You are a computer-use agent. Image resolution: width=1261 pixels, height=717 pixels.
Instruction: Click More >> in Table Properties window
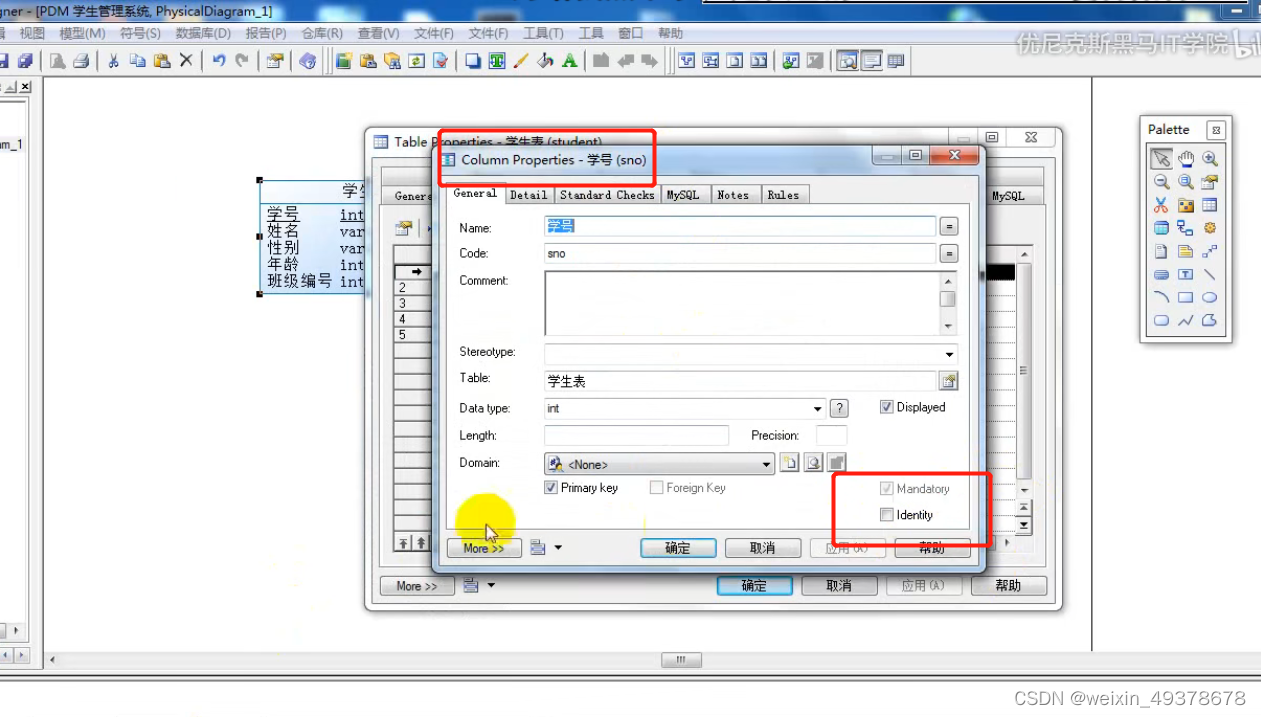tap(417, 586)
